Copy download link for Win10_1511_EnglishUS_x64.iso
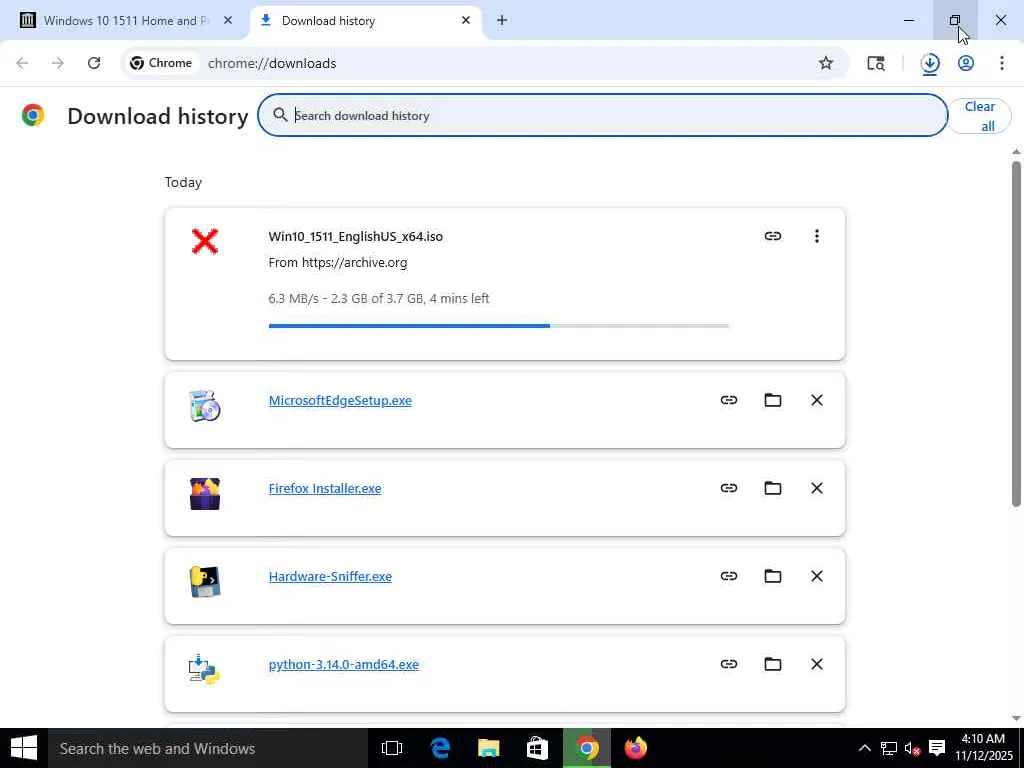1024x768 pixels. point(773,236)
